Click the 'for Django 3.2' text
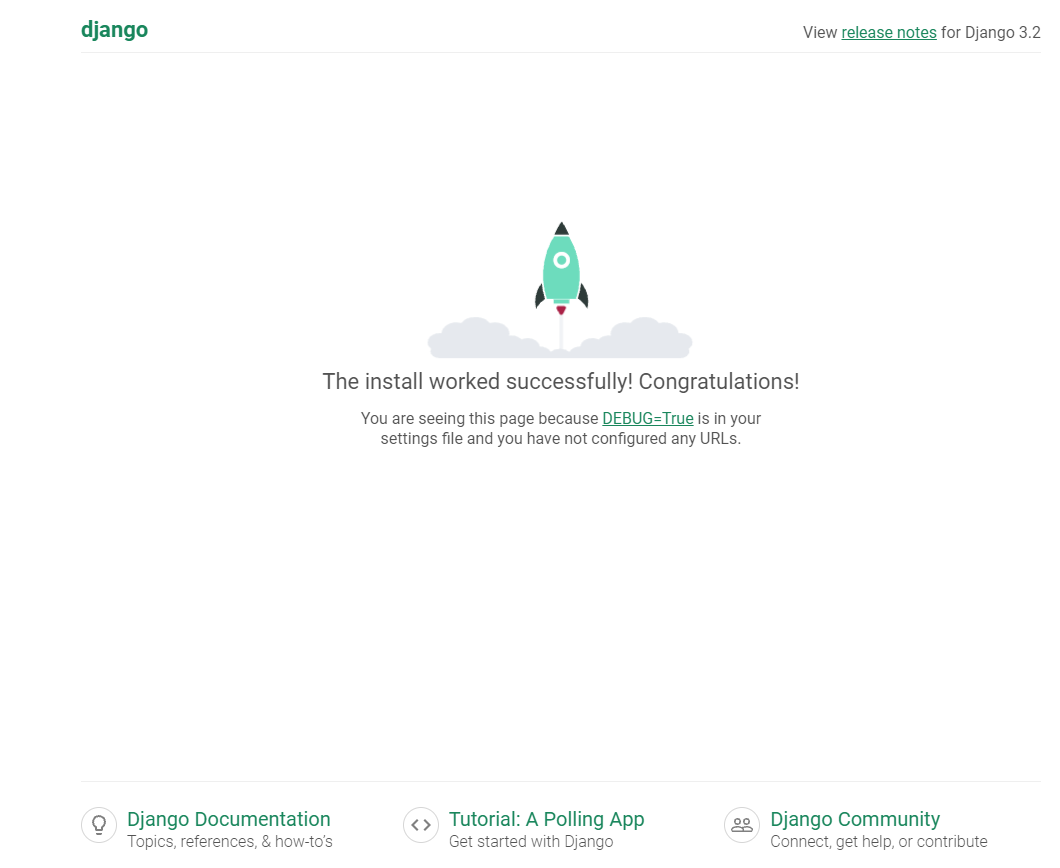The image size is (1060, 868). [x=990, y=32]
